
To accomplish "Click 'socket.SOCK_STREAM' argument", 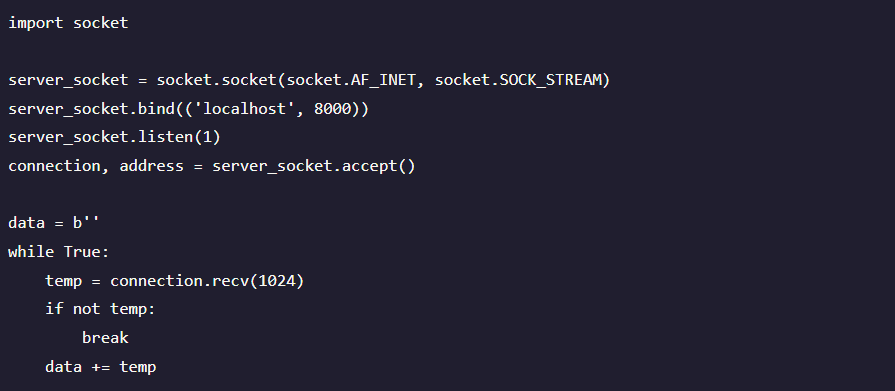I will click(x=518, y=80).
